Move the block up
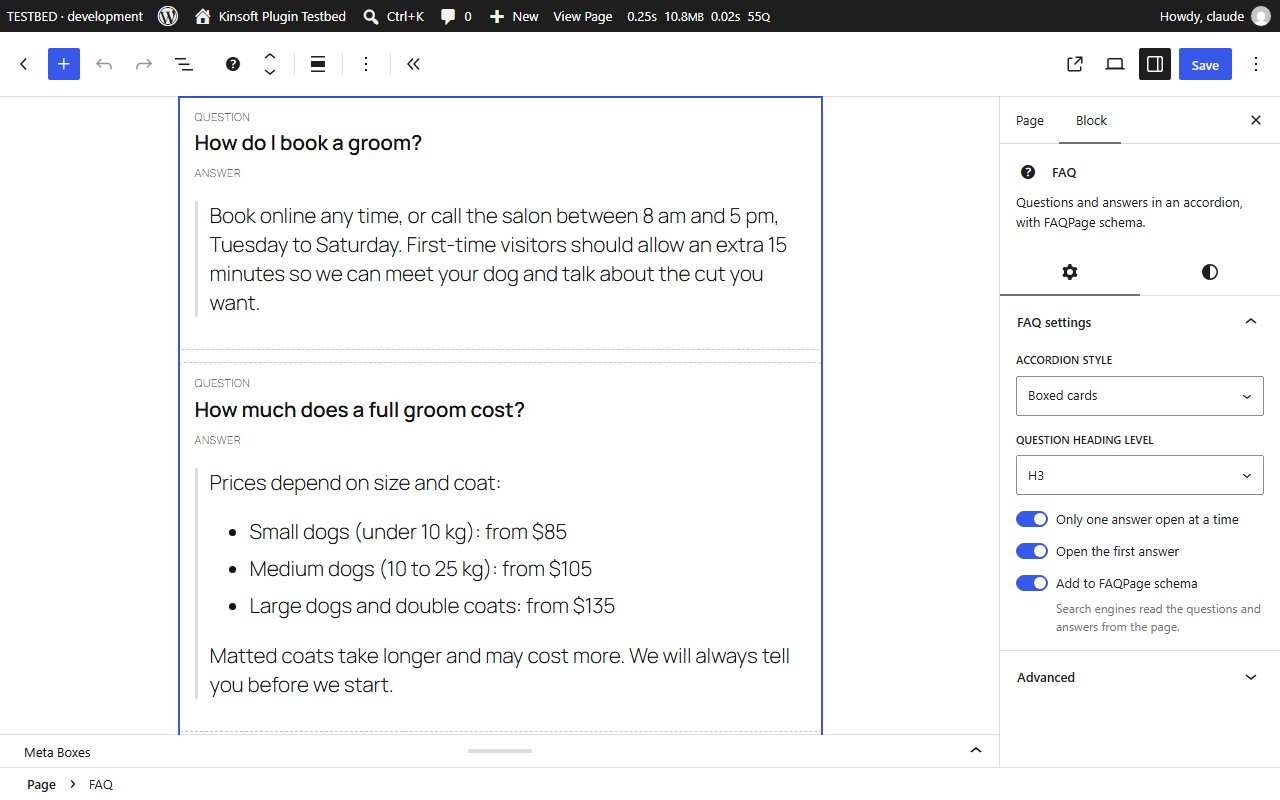 270,56
